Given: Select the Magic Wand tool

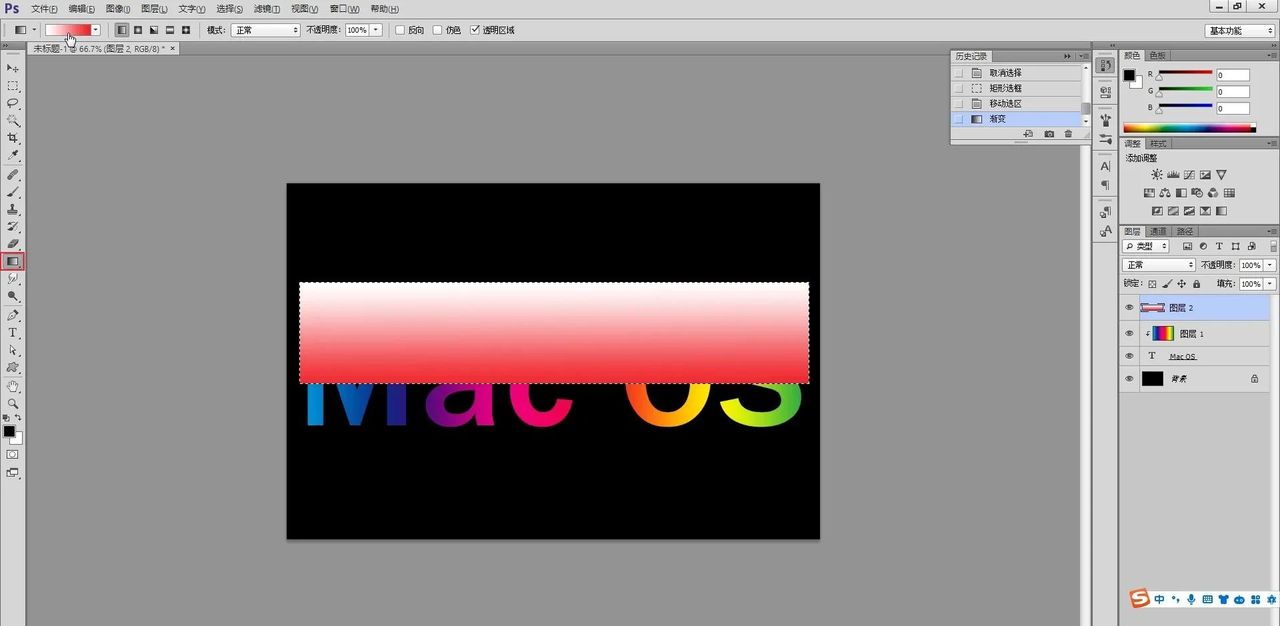Looking at the screenshot, I should tap(13, 120).
